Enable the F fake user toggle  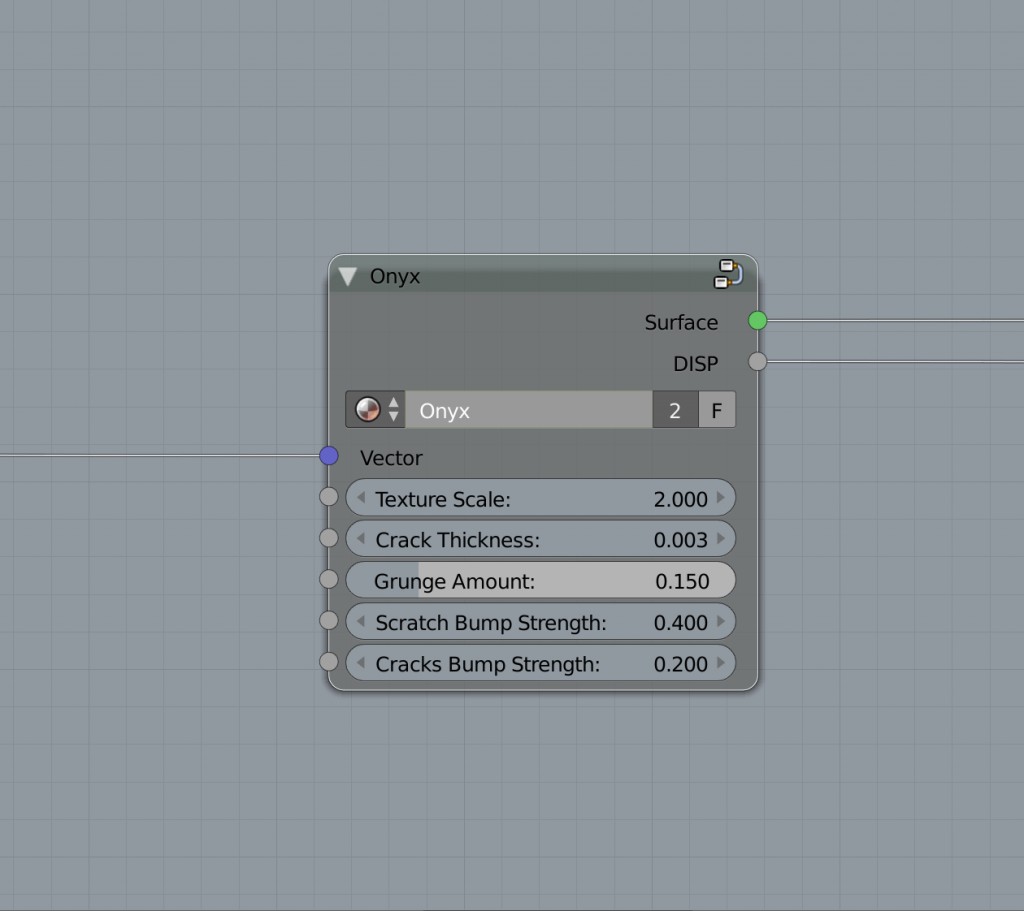coord(716,409)
